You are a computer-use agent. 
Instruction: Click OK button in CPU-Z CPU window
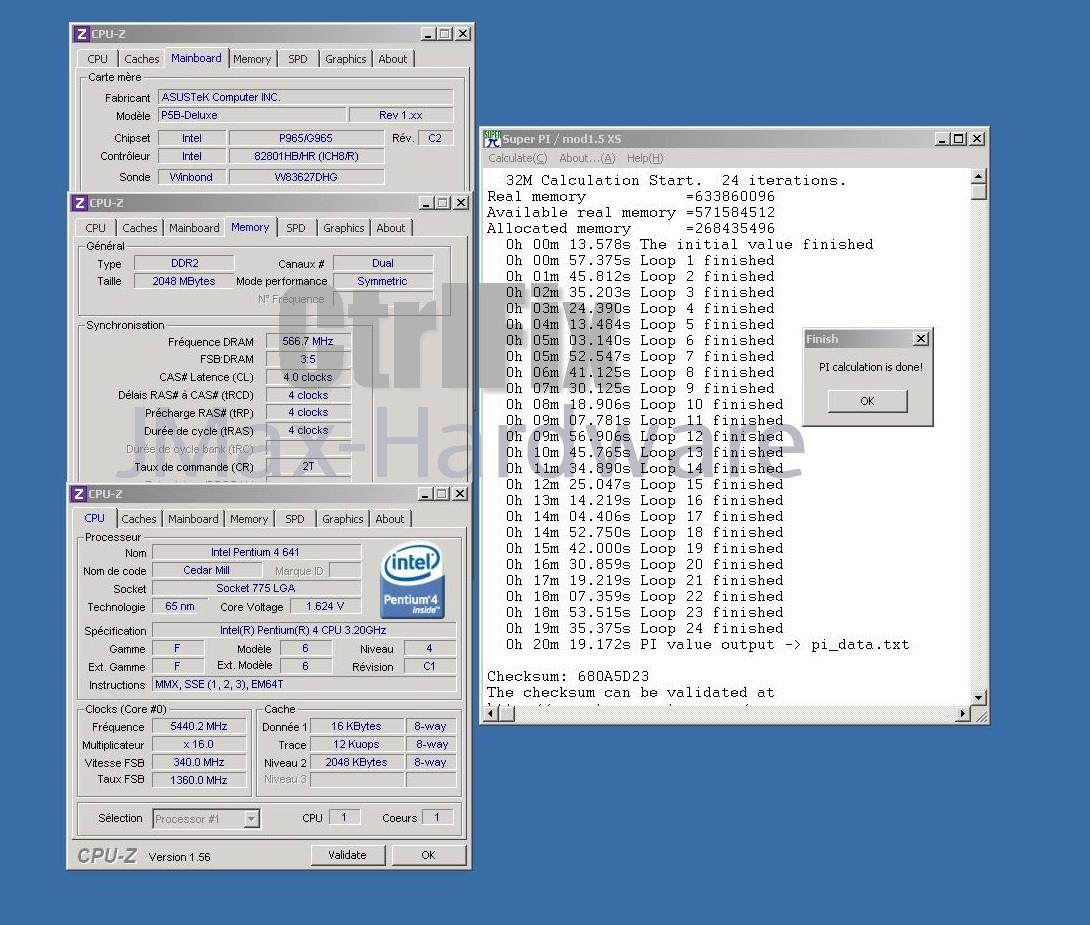click(428, 855)
